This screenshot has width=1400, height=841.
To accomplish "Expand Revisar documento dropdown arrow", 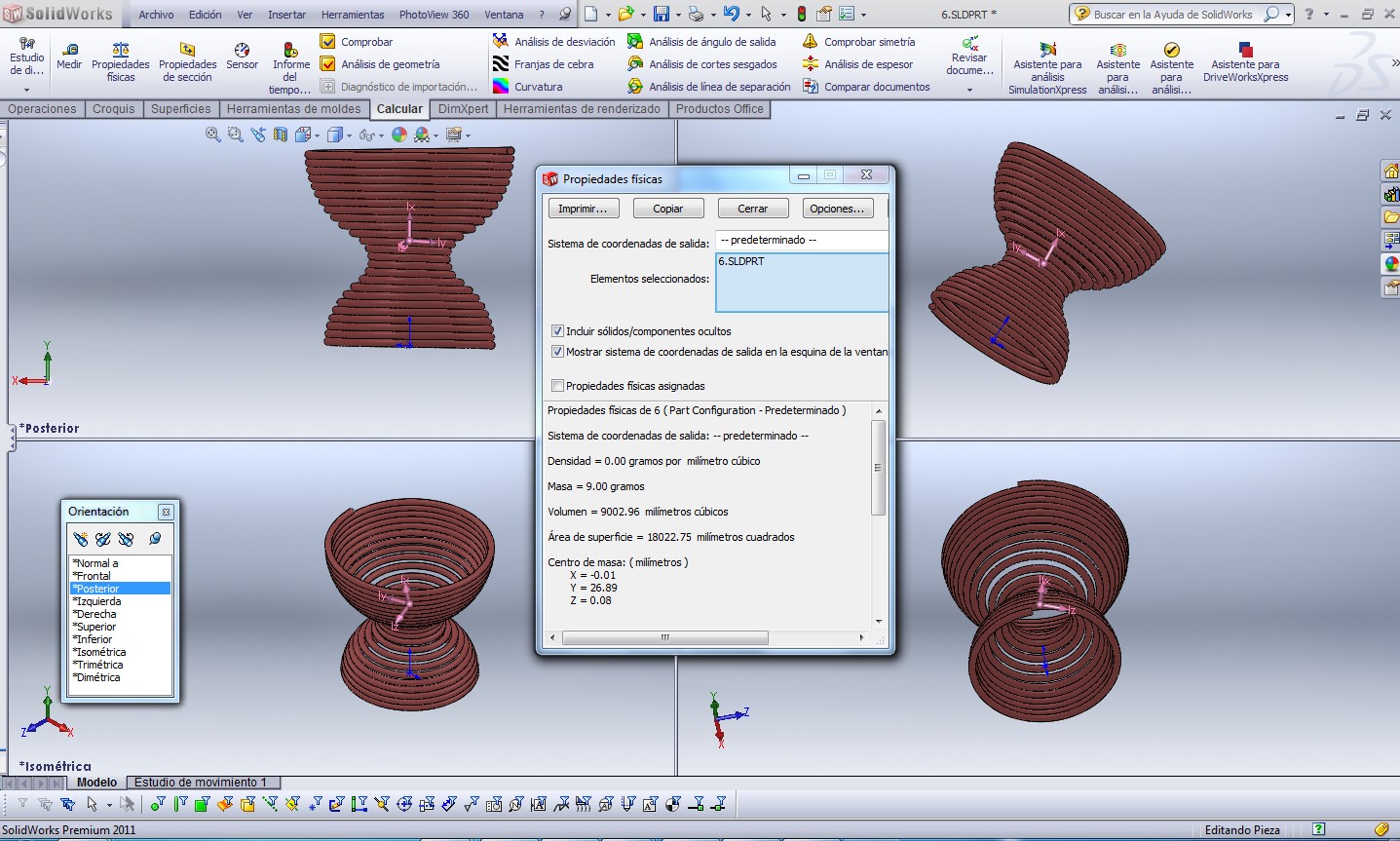I will click(969, 90).
